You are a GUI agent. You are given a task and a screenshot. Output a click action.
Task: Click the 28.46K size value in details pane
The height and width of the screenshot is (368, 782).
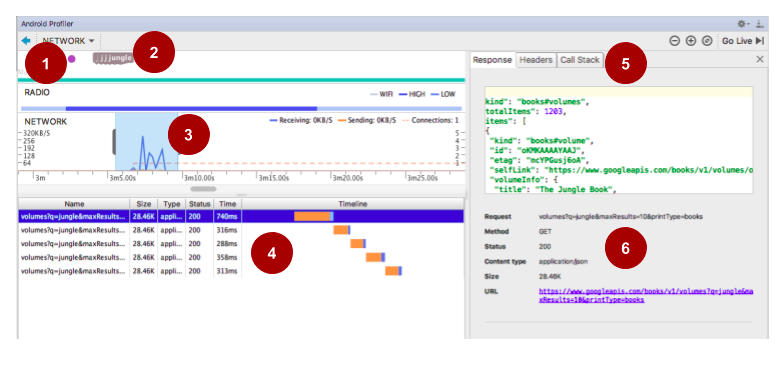550,276
